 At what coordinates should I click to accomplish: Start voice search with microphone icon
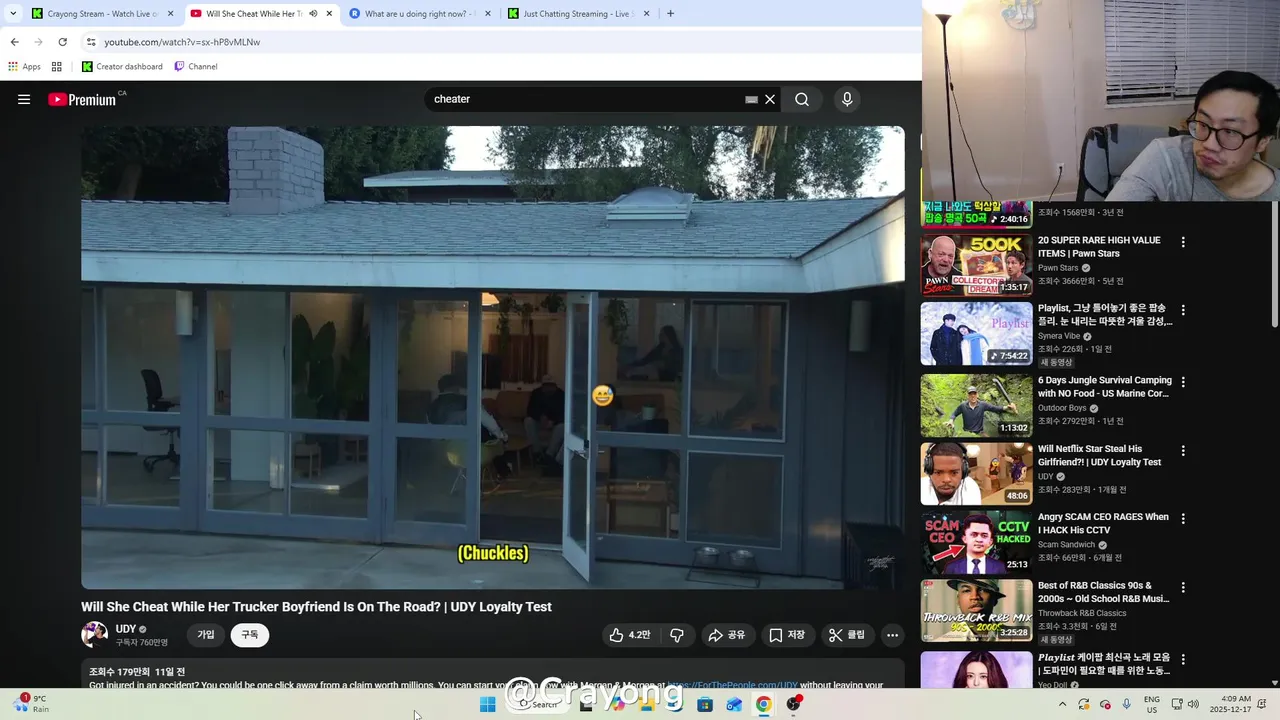coord(847,99)
